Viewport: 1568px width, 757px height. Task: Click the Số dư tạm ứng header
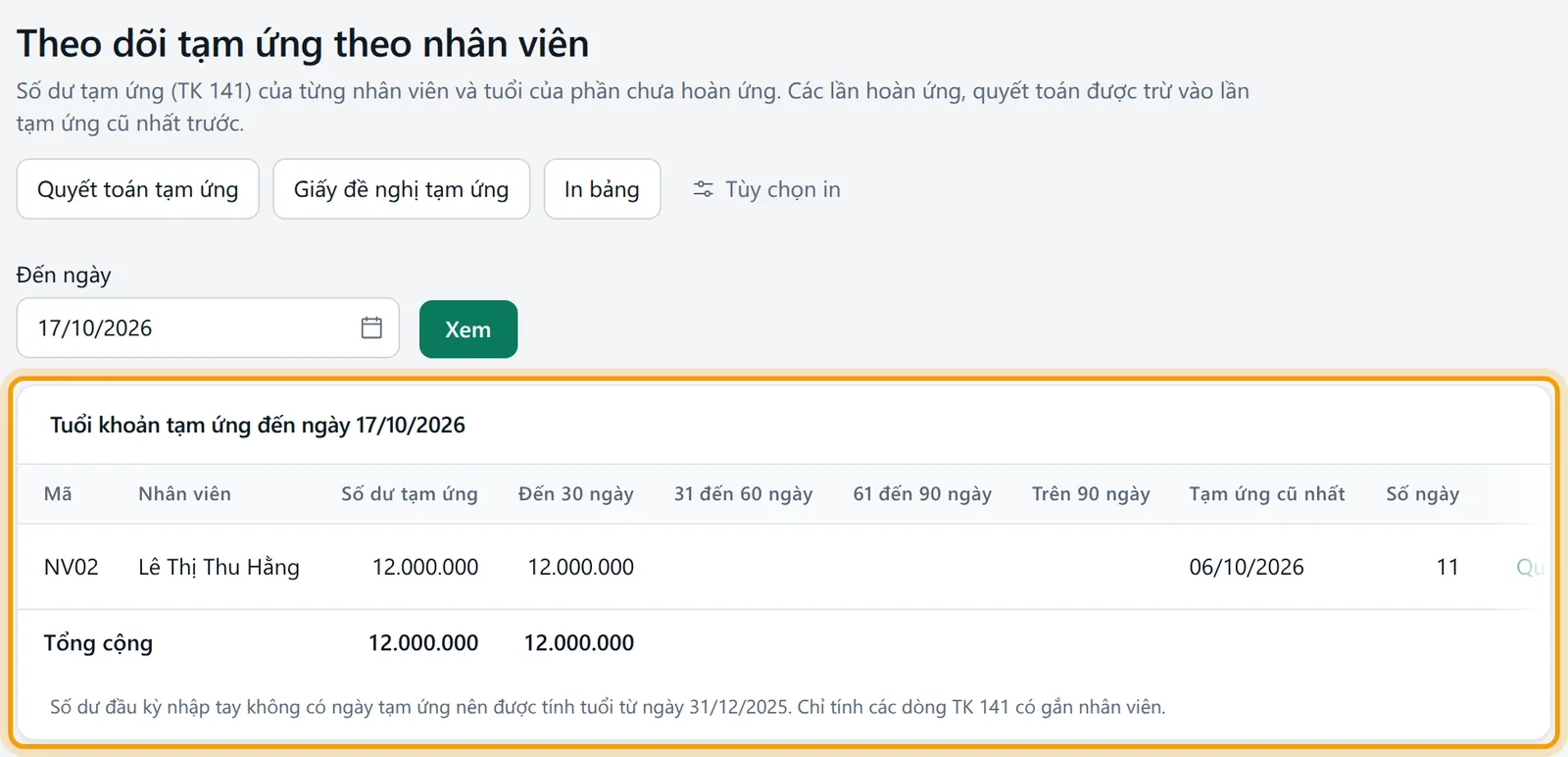pos(410,494)
